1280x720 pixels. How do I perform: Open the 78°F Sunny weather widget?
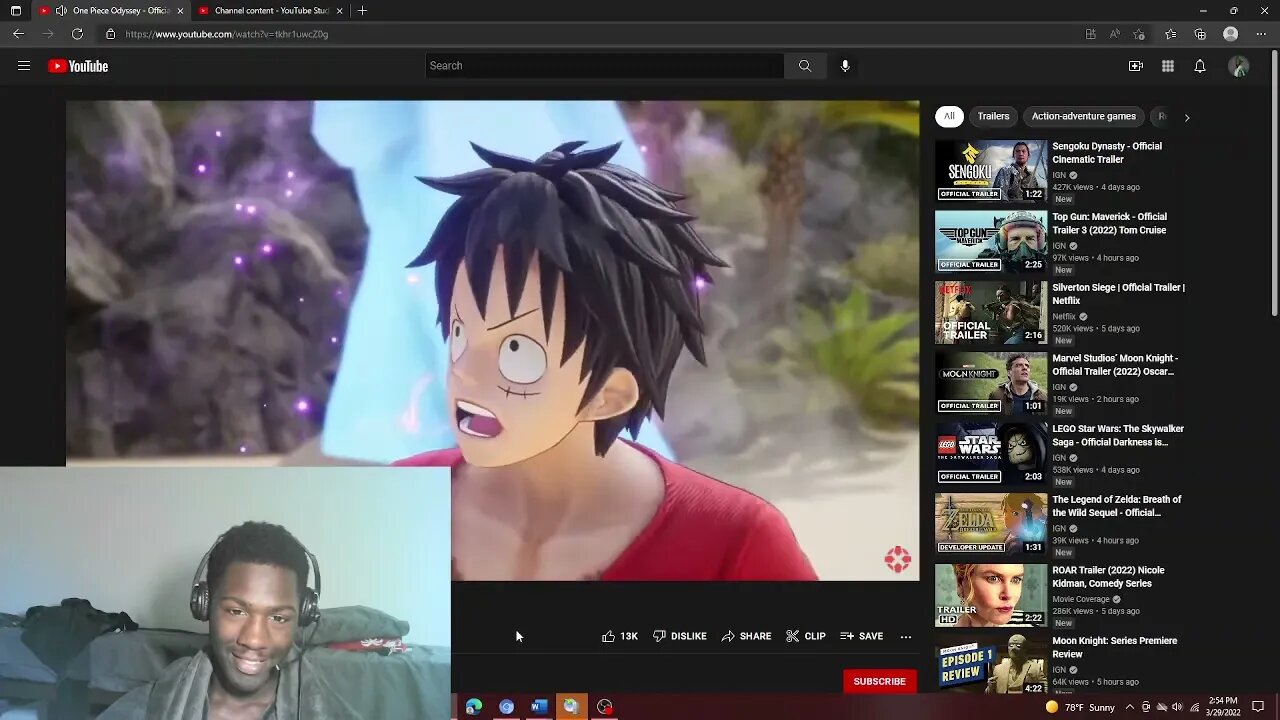pos(1080,707)
